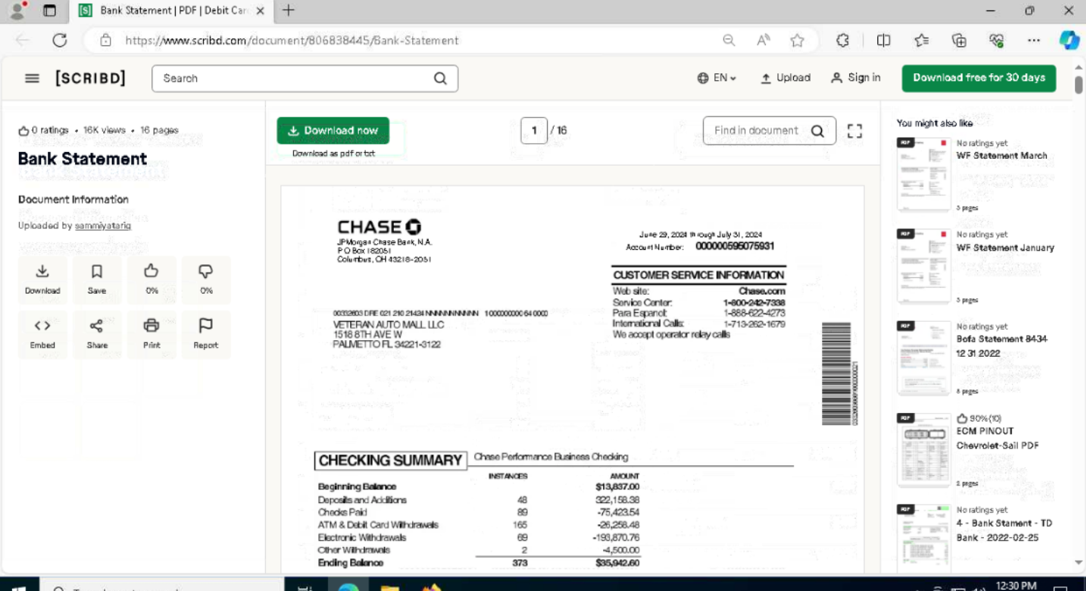The width and height of the screenshot is (1086, 593).
Task: Open WF Statement March thumbnail
Action: (923, 174)
